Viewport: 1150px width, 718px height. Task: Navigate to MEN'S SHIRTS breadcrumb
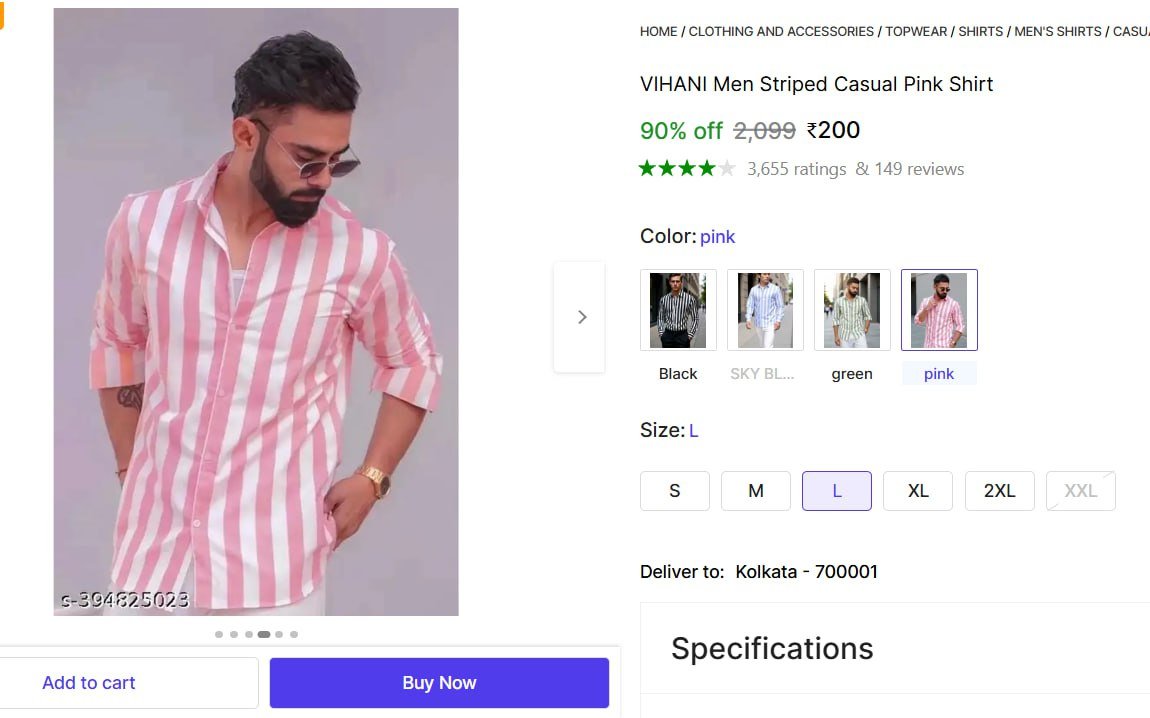click(1058, 32)
